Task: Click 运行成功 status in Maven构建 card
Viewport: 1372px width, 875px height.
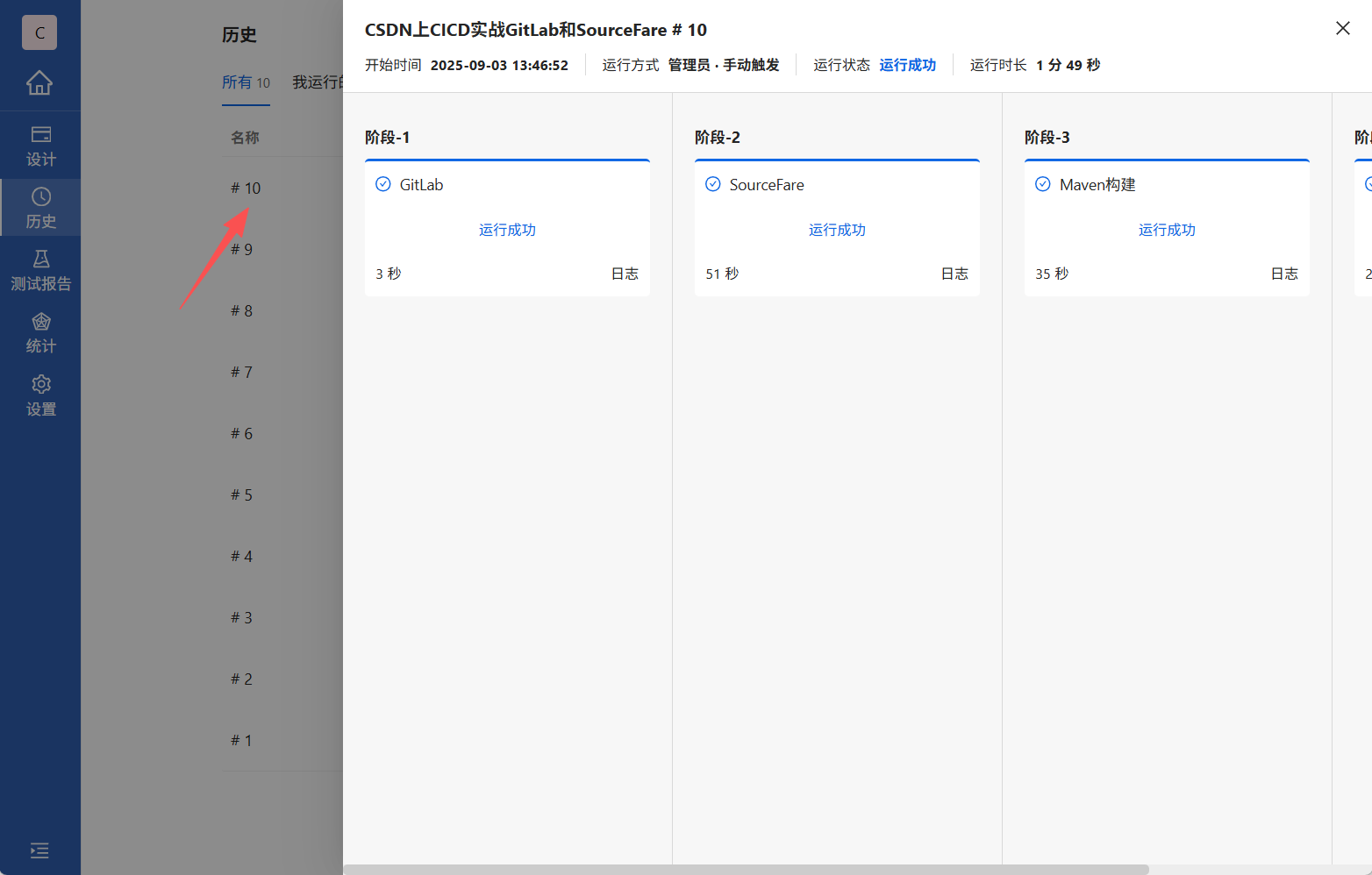Action: [1167, 230]
